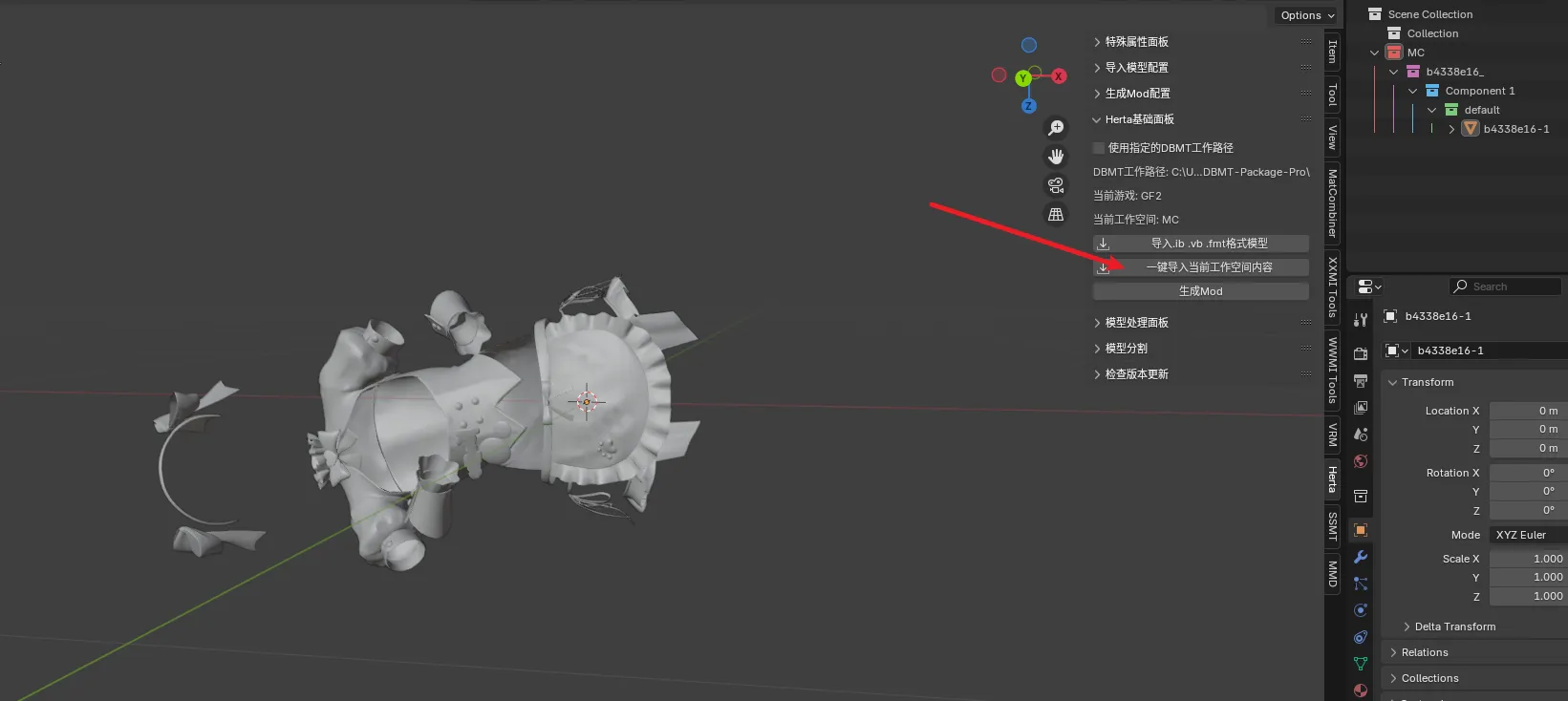The image size is (1568, 701).
Task: Open the Physics properties tab icon
Action: 1361,610
